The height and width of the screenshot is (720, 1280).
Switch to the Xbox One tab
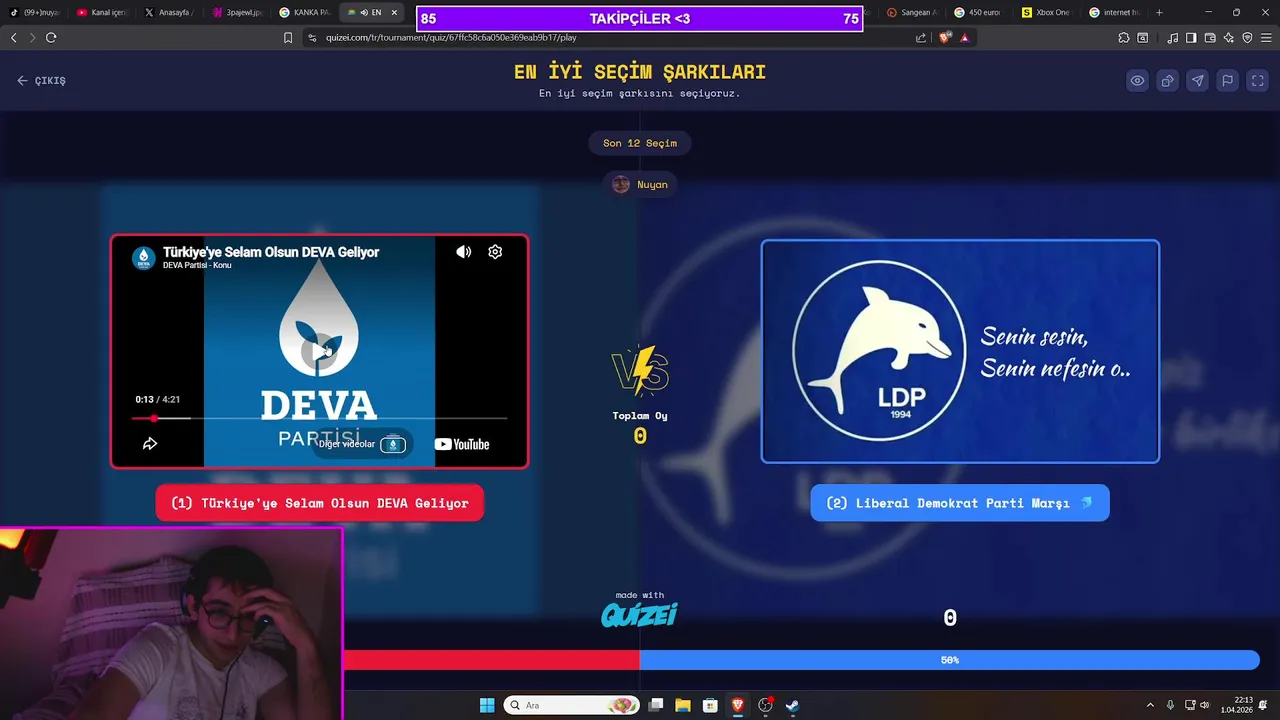click(x=1047, y=12)
